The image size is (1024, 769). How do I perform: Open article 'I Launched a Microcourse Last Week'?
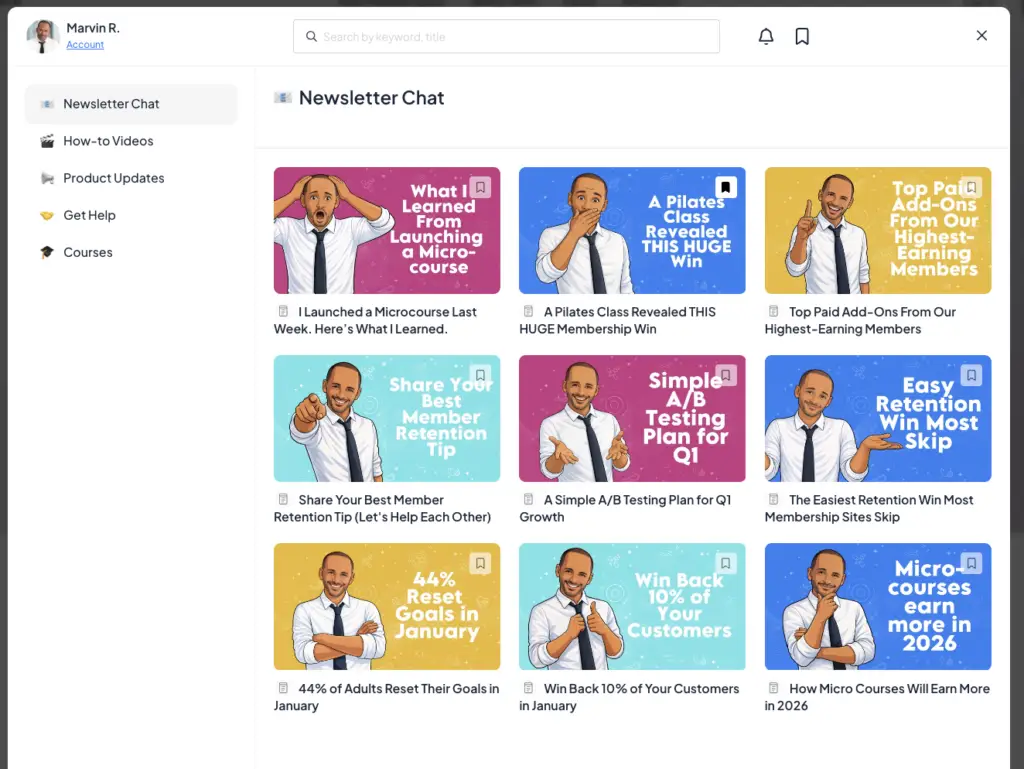(376, 321)
